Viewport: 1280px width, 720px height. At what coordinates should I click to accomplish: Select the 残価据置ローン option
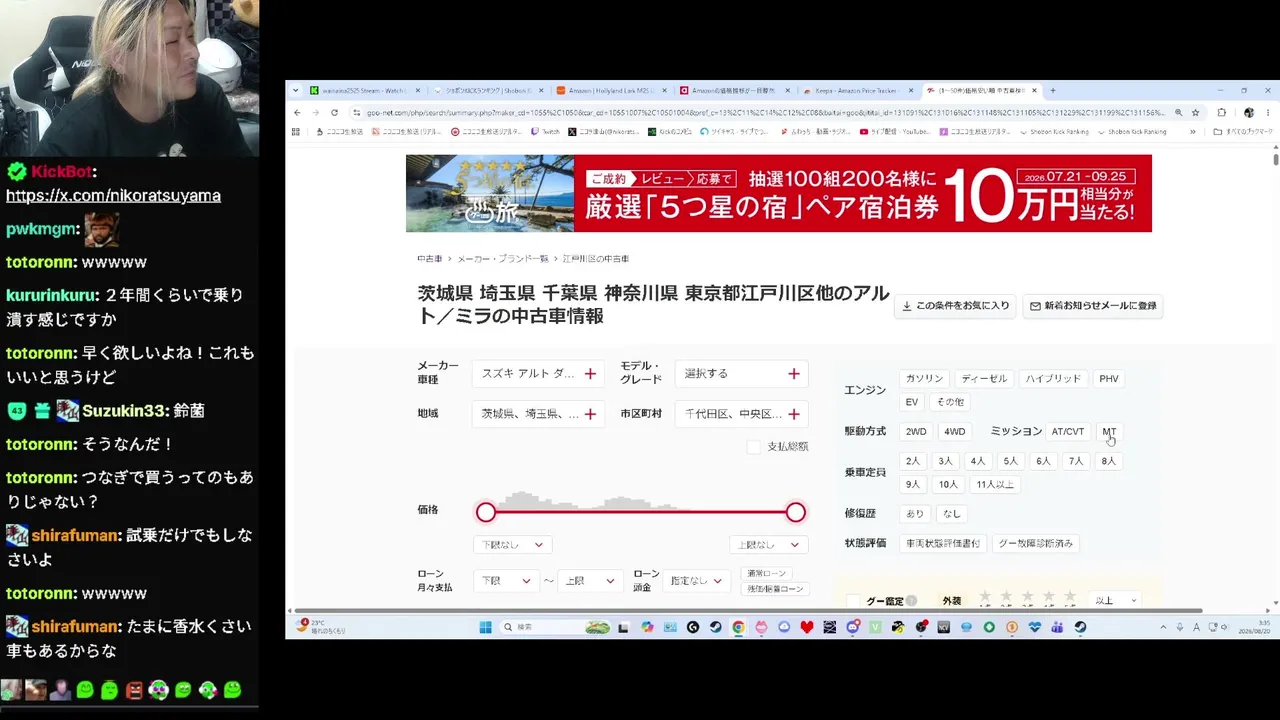click(x=776, y=589)
